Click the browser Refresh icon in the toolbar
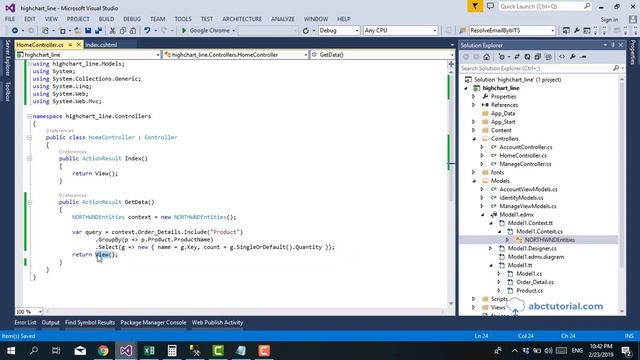This screenshot has width=640, height=360. (306, 31)
